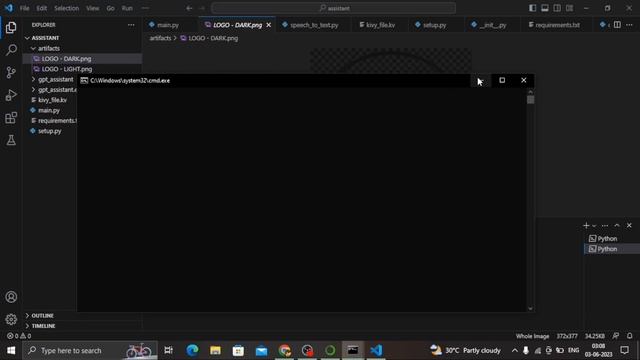640x360 pixels.
Task: Open Microsoft Edge from the taskbar
Action: 192,350
